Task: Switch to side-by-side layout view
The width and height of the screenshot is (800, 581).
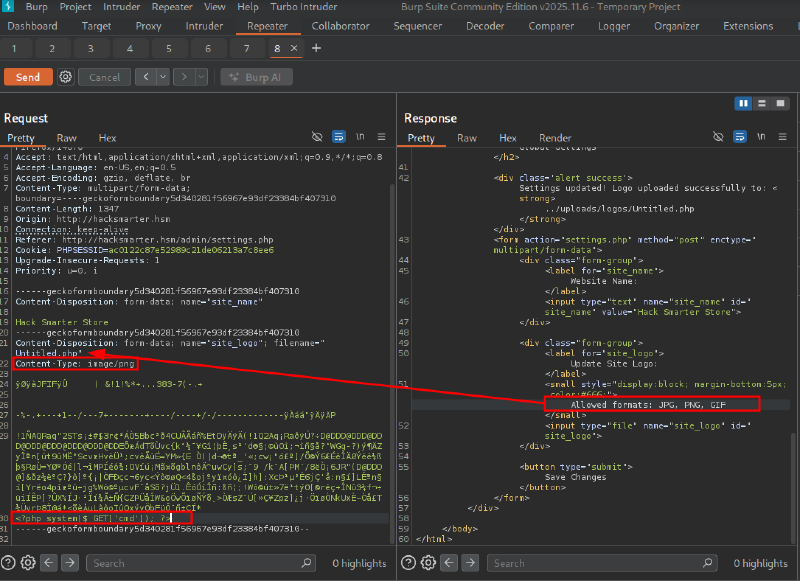Action: click(x=743, y=104)
